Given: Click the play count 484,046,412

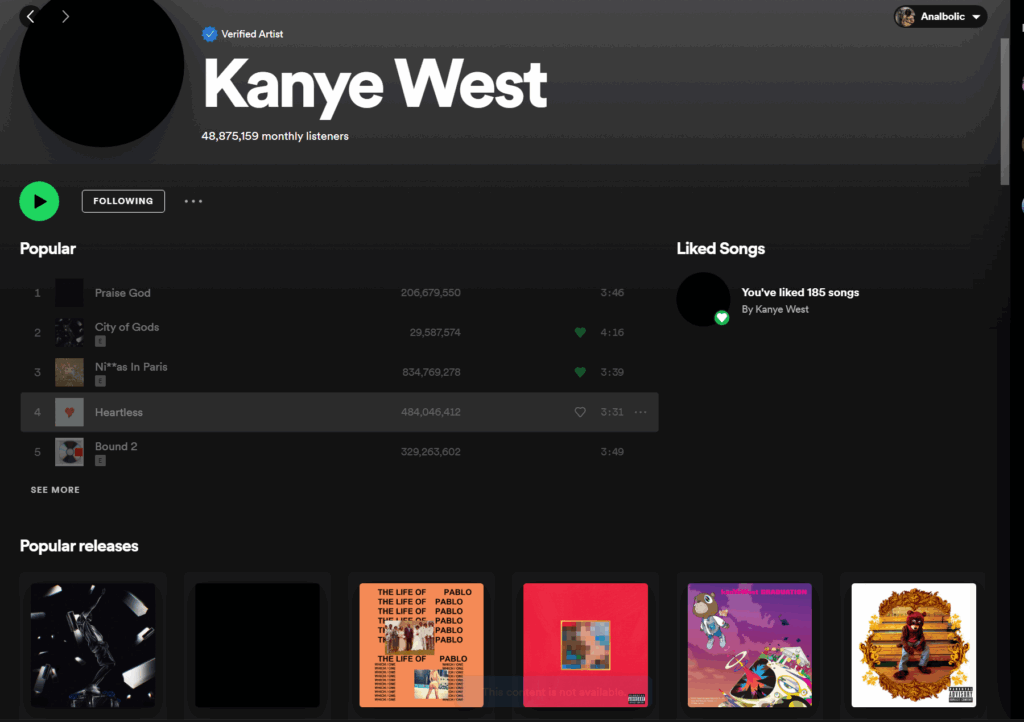Looking at the screenshot, I should (430, 412).
